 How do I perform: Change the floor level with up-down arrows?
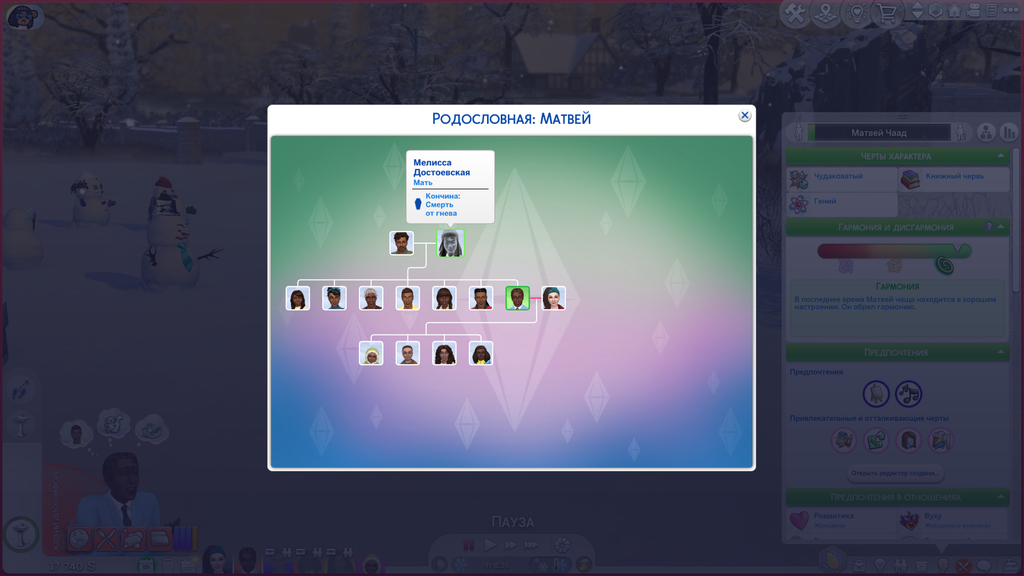pyautogui.click(x=918, y=10)
